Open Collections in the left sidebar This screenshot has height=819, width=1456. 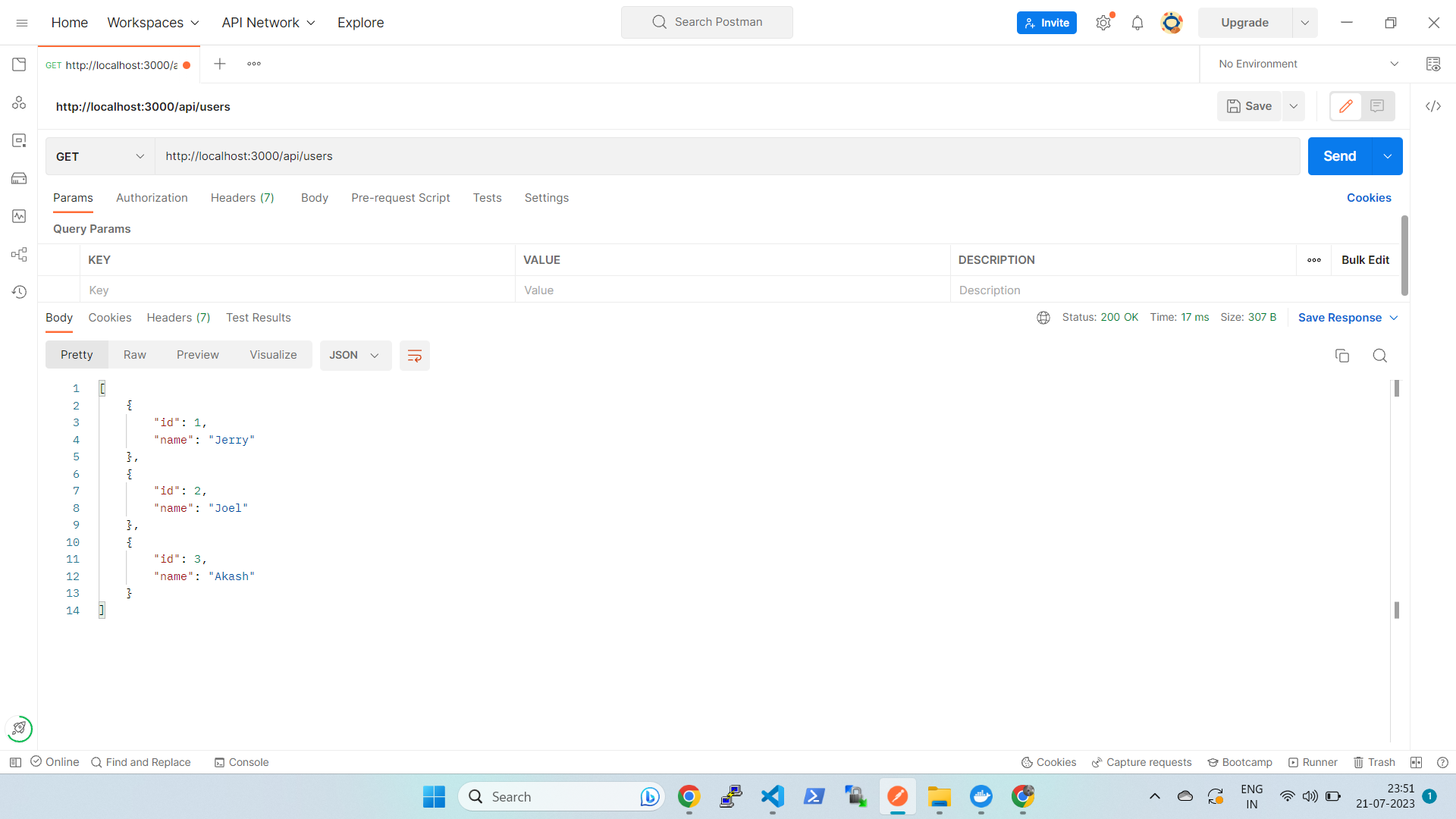click(19, 64)
